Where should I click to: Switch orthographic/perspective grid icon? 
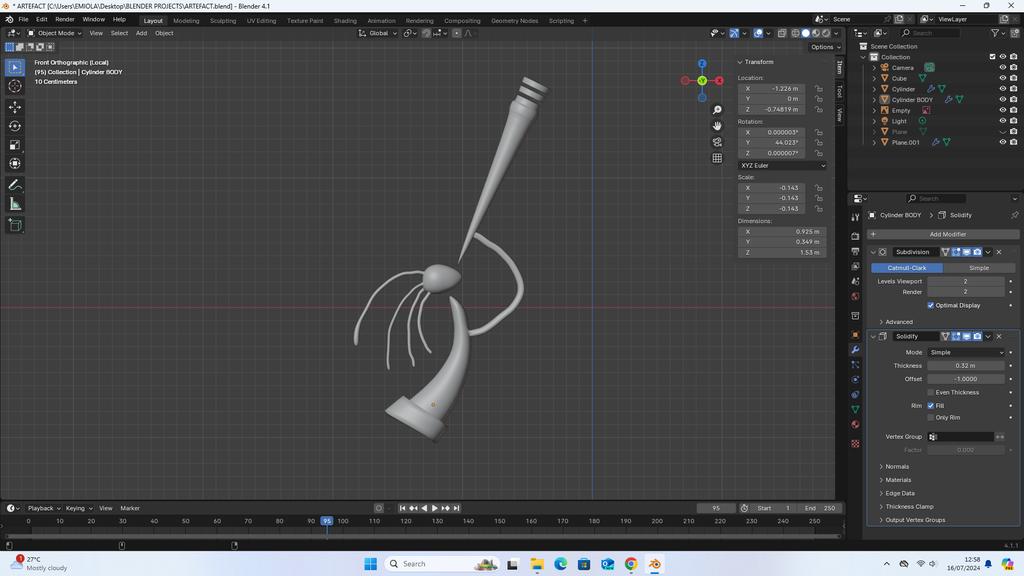717,158
